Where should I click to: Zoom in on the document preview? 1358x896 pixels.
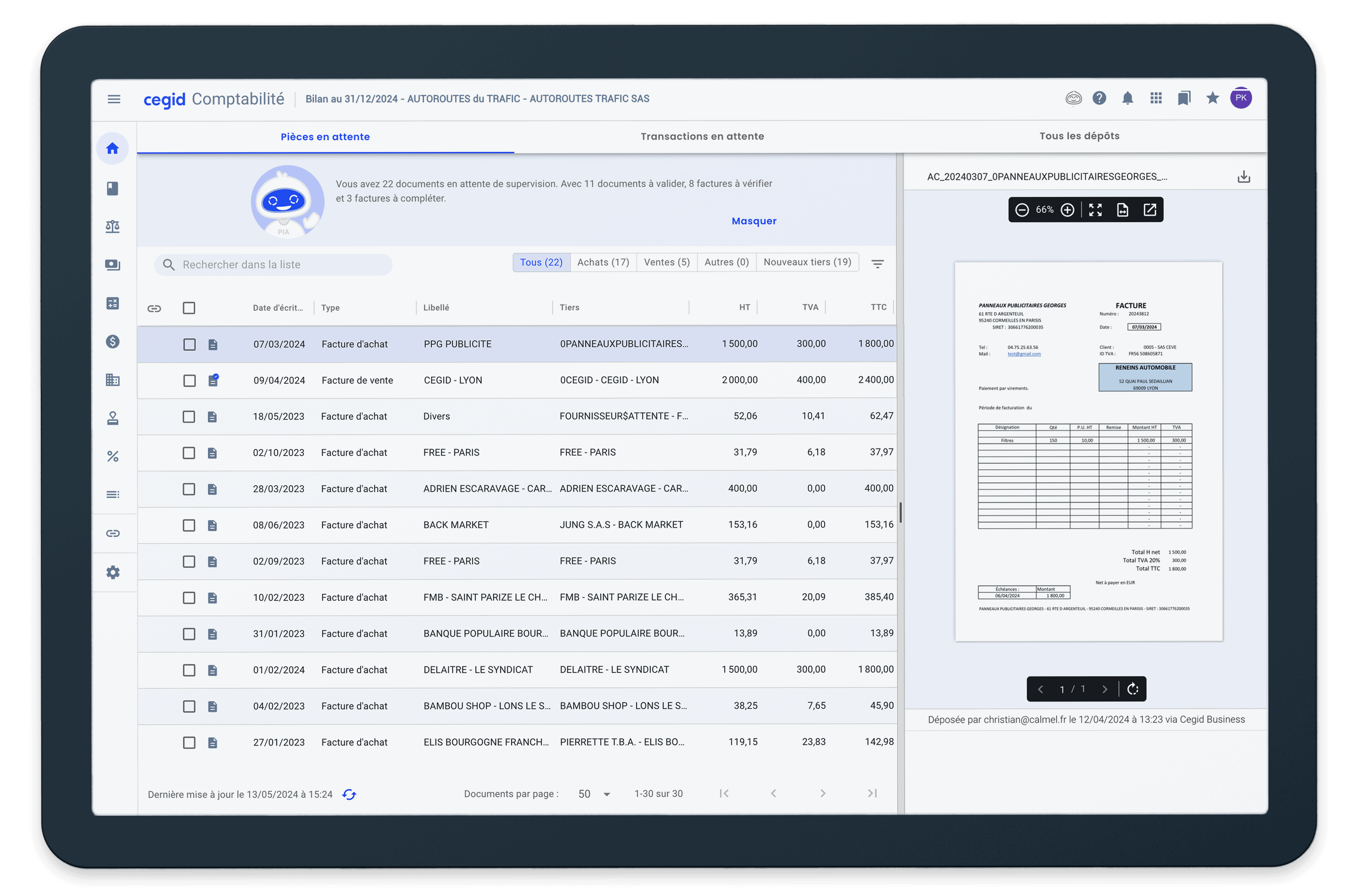tap(1067, 210)
